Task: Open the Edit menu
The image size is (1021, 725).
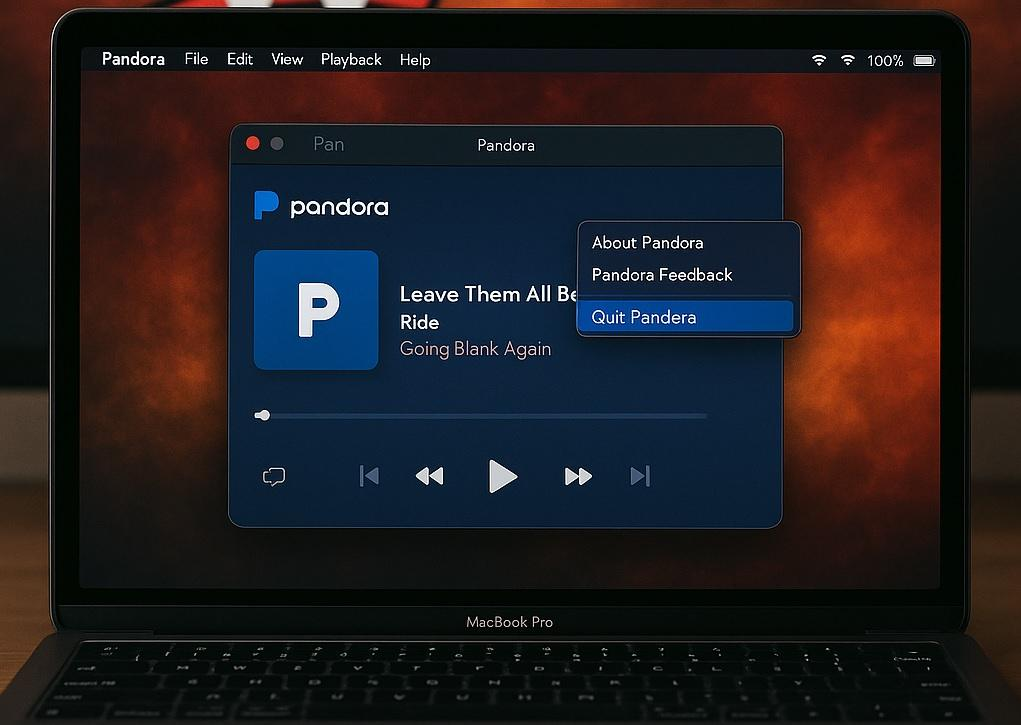Action: (240, 59)
